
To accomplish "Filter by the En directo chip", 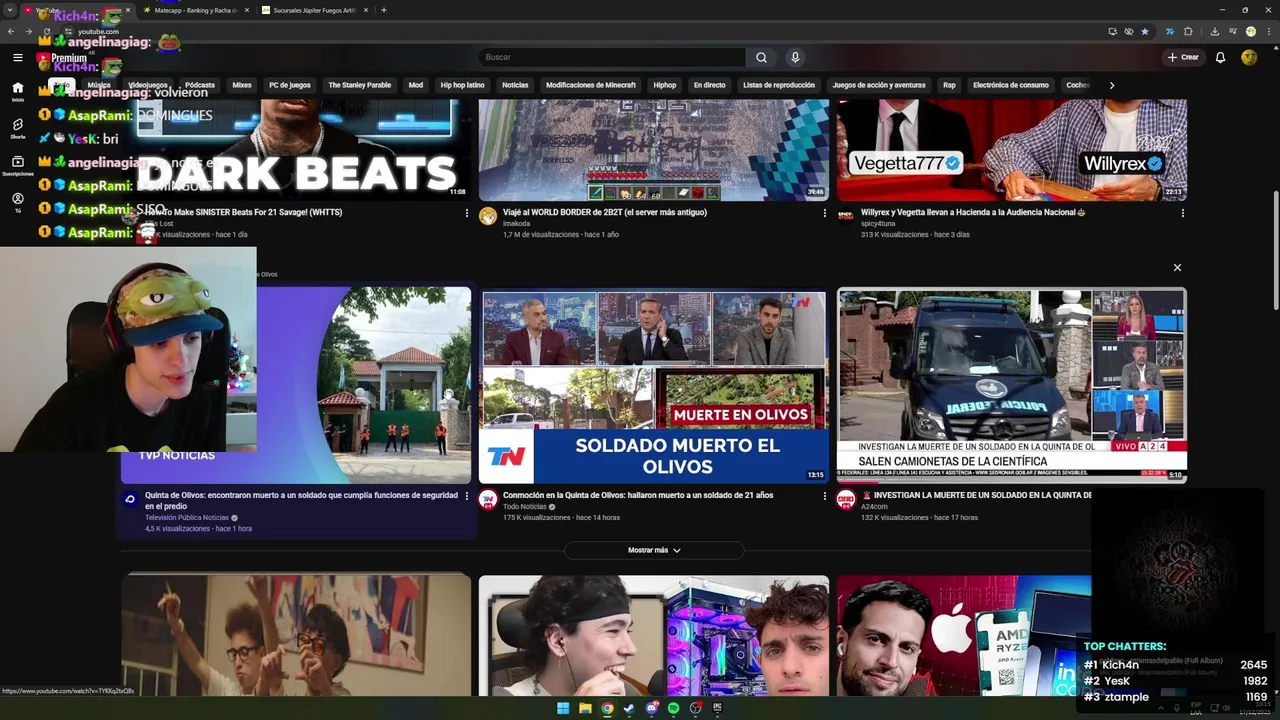I will 710,85.
